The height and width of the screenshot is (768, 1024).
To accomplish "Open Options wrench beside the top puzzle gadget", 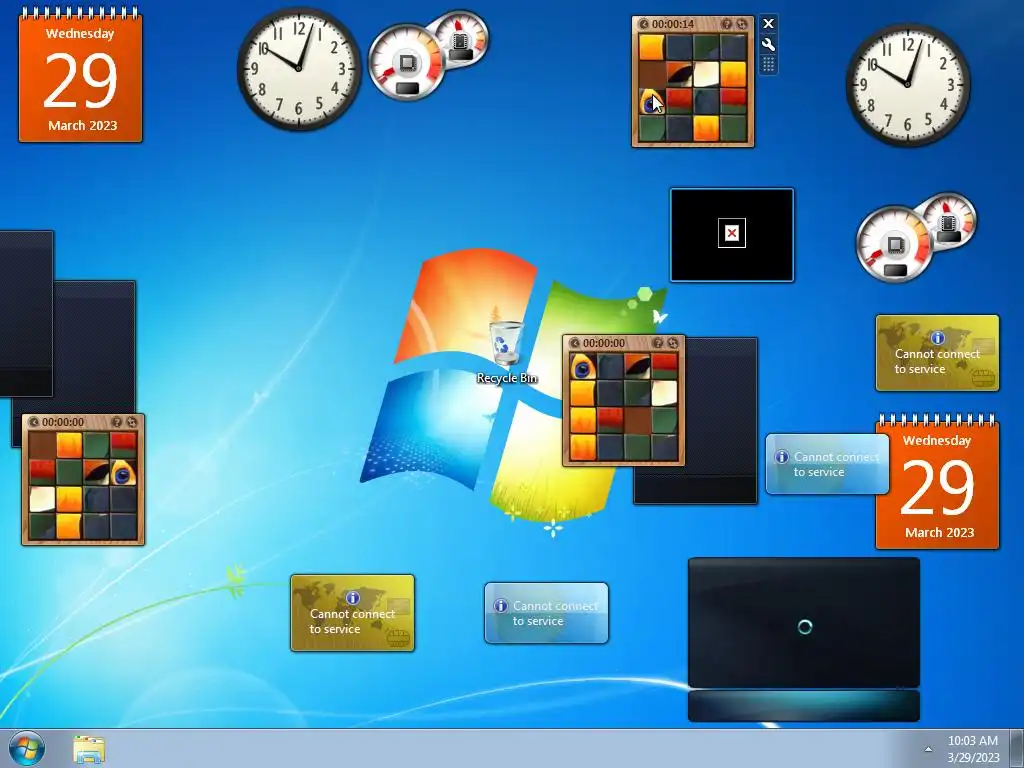I will click(x=769, y=44).
